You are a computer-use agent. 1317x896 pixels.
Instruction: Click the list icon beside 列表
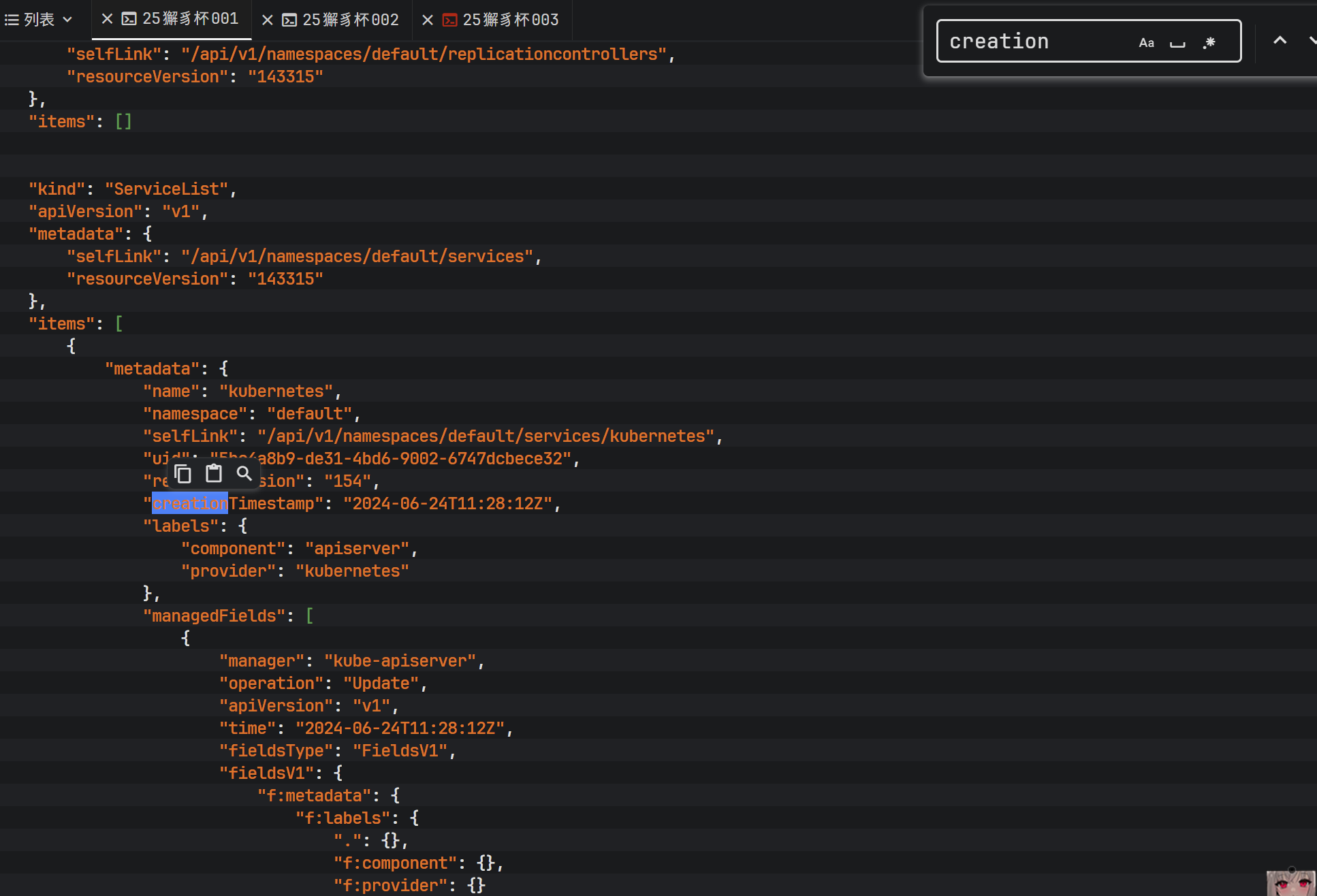12,20
